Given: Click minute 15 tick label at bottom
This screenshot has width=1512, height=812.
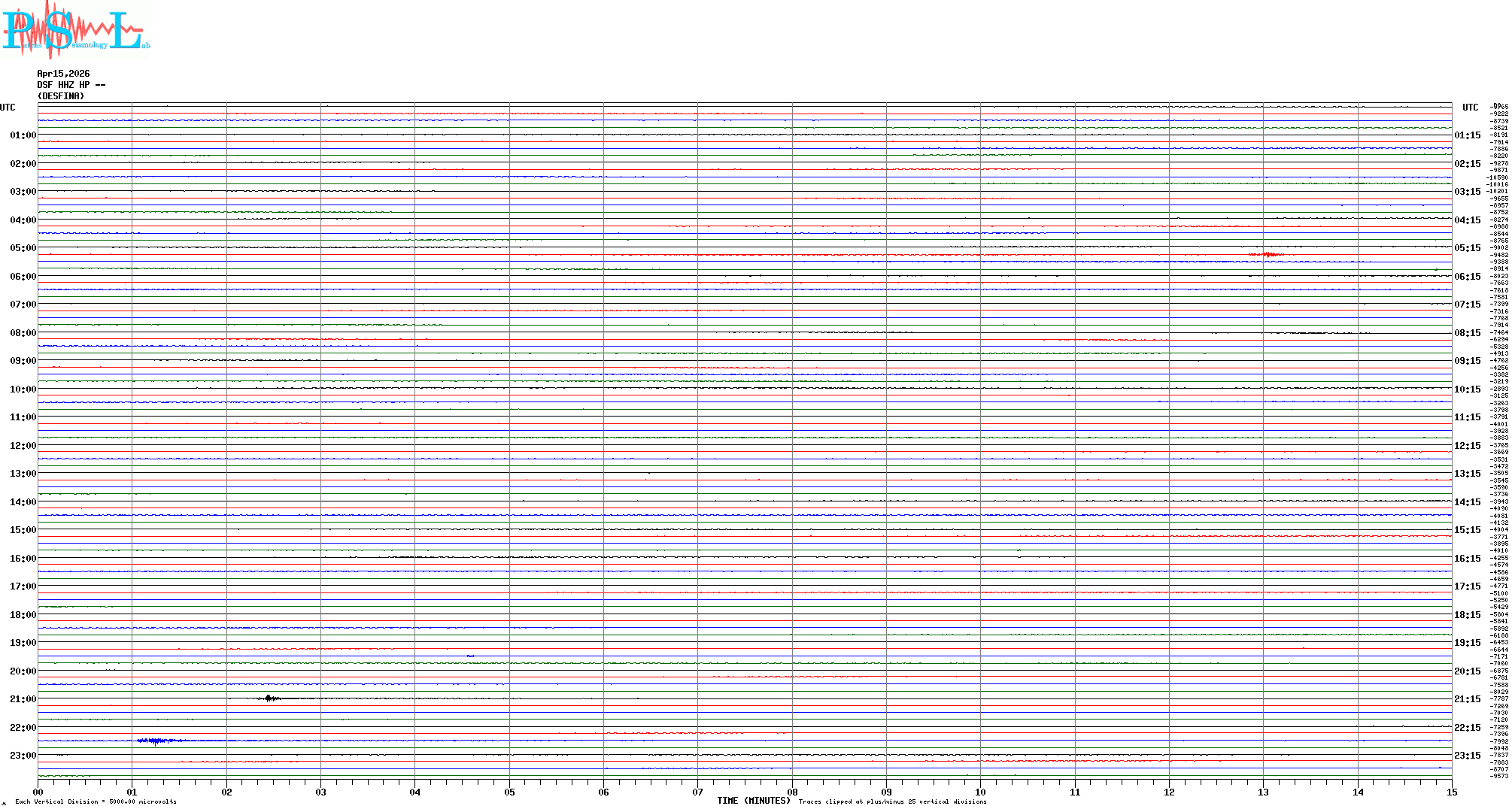Looking at the screenshot, I should click(x=1452, y=792).
